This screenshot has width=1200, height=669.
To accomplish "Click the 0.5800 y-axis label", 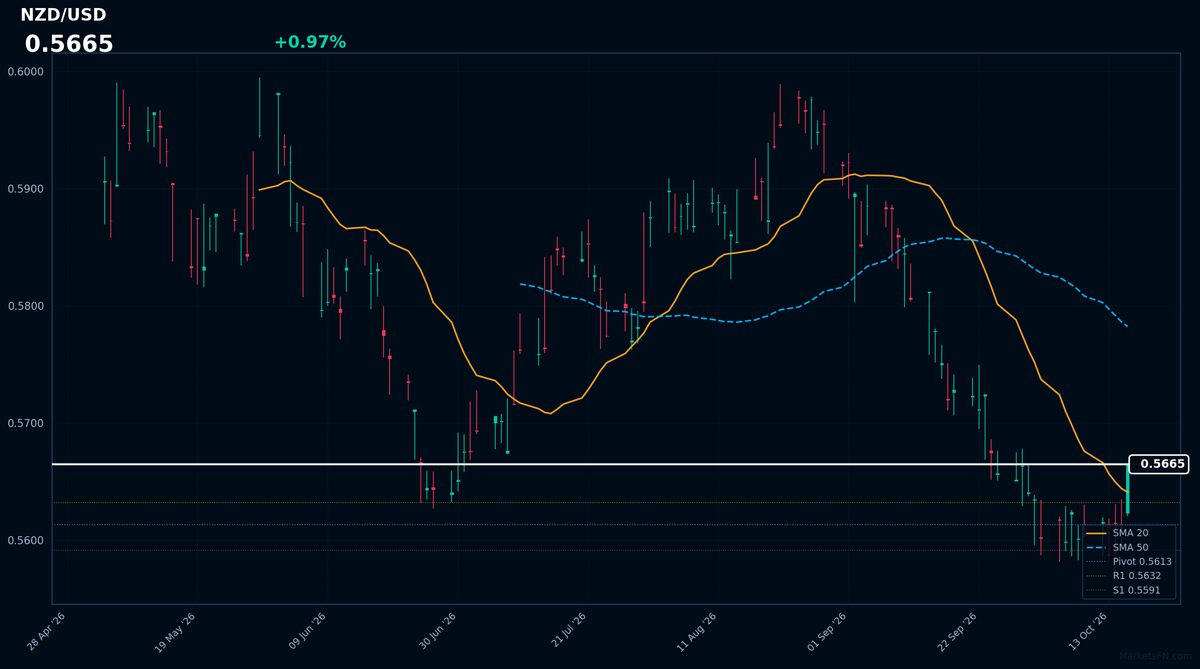I will point(25,306).
